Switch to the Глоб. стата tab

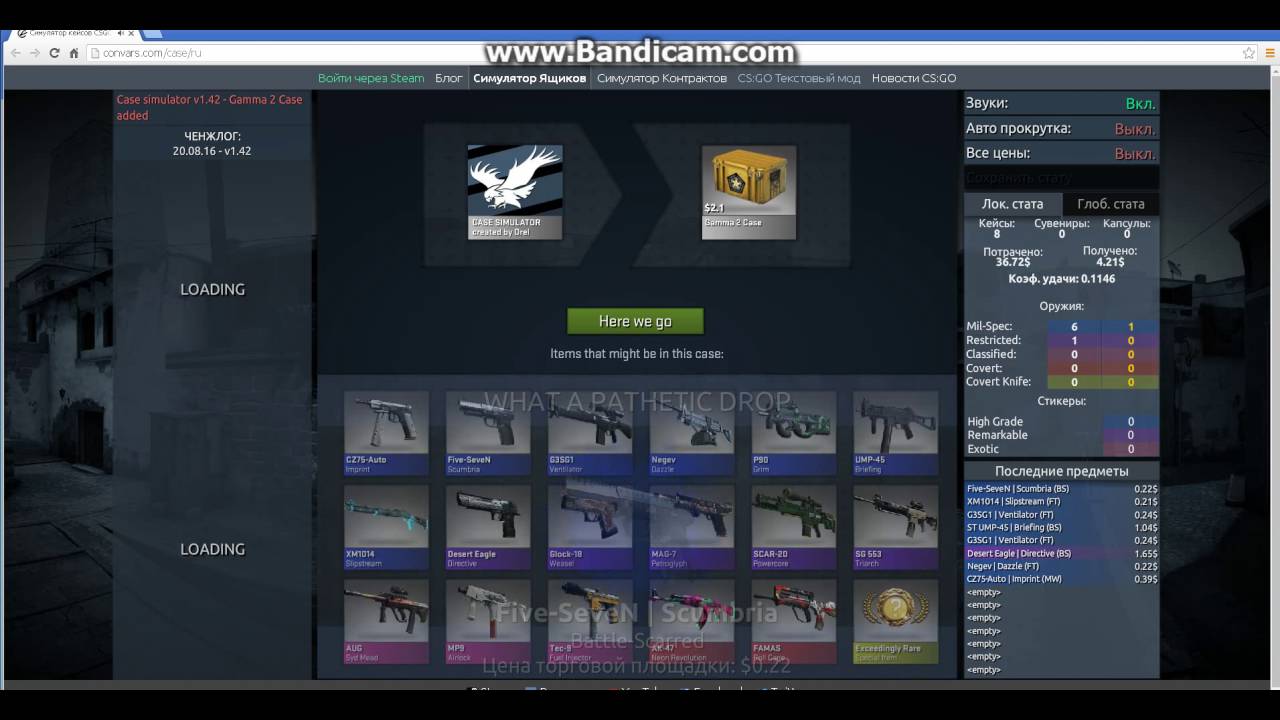point(1110,204)
